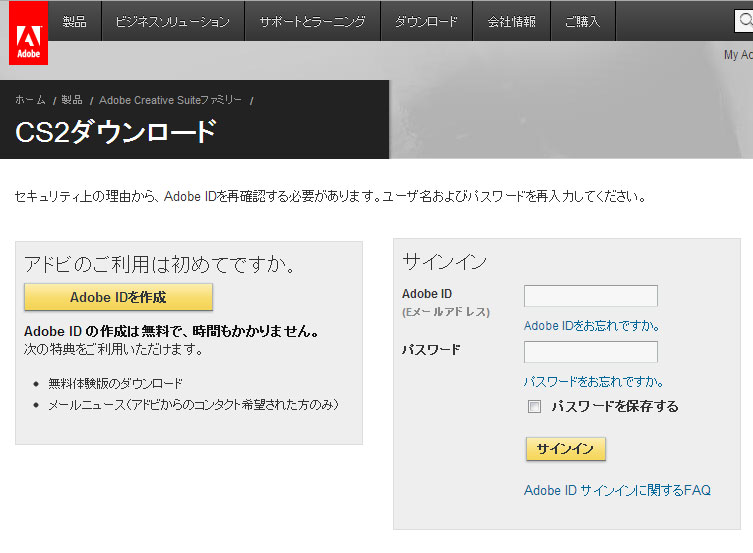Click パスワードをお忘れですか link

coord(593,382)
